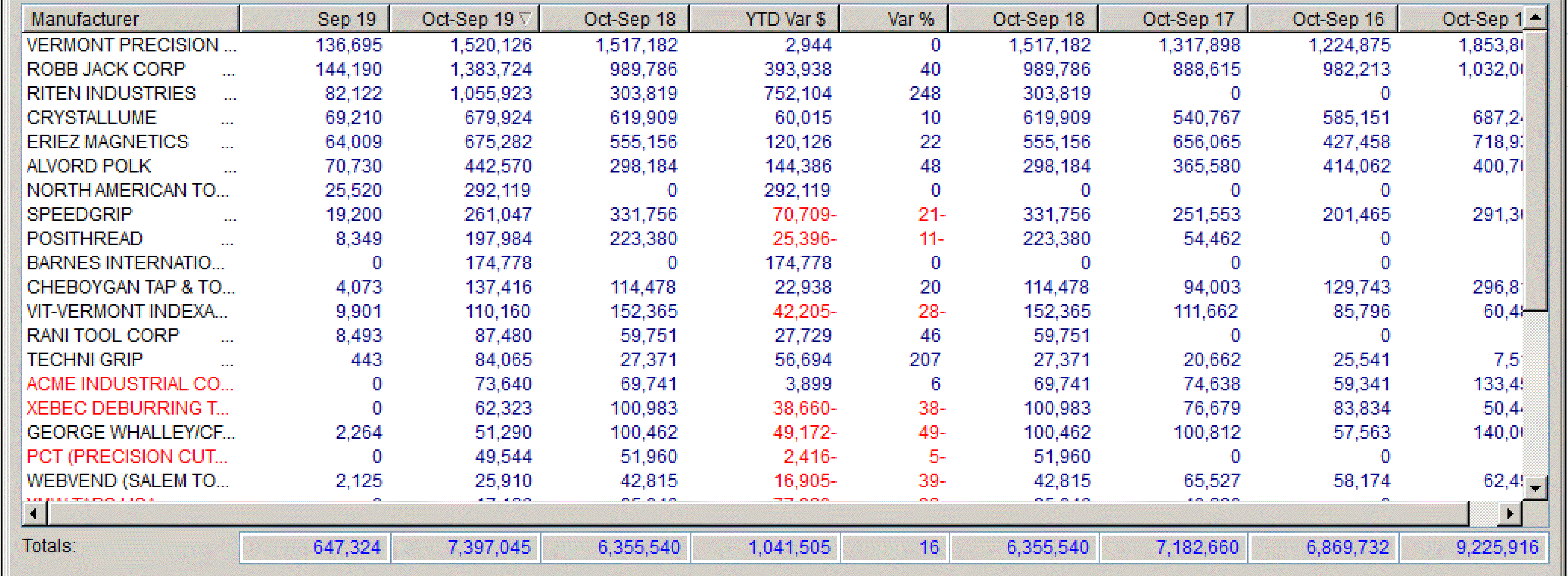Select the WEBVEND (SALEM TO... row
This screenshot has width=1568, height=576.
pos(773,481)
